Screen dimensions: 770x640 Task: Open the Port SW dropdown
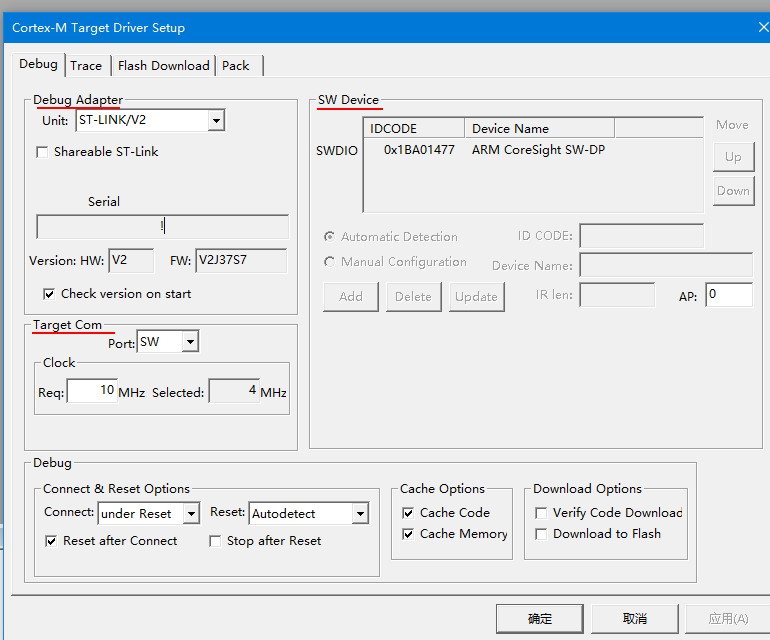coord(168,342)
